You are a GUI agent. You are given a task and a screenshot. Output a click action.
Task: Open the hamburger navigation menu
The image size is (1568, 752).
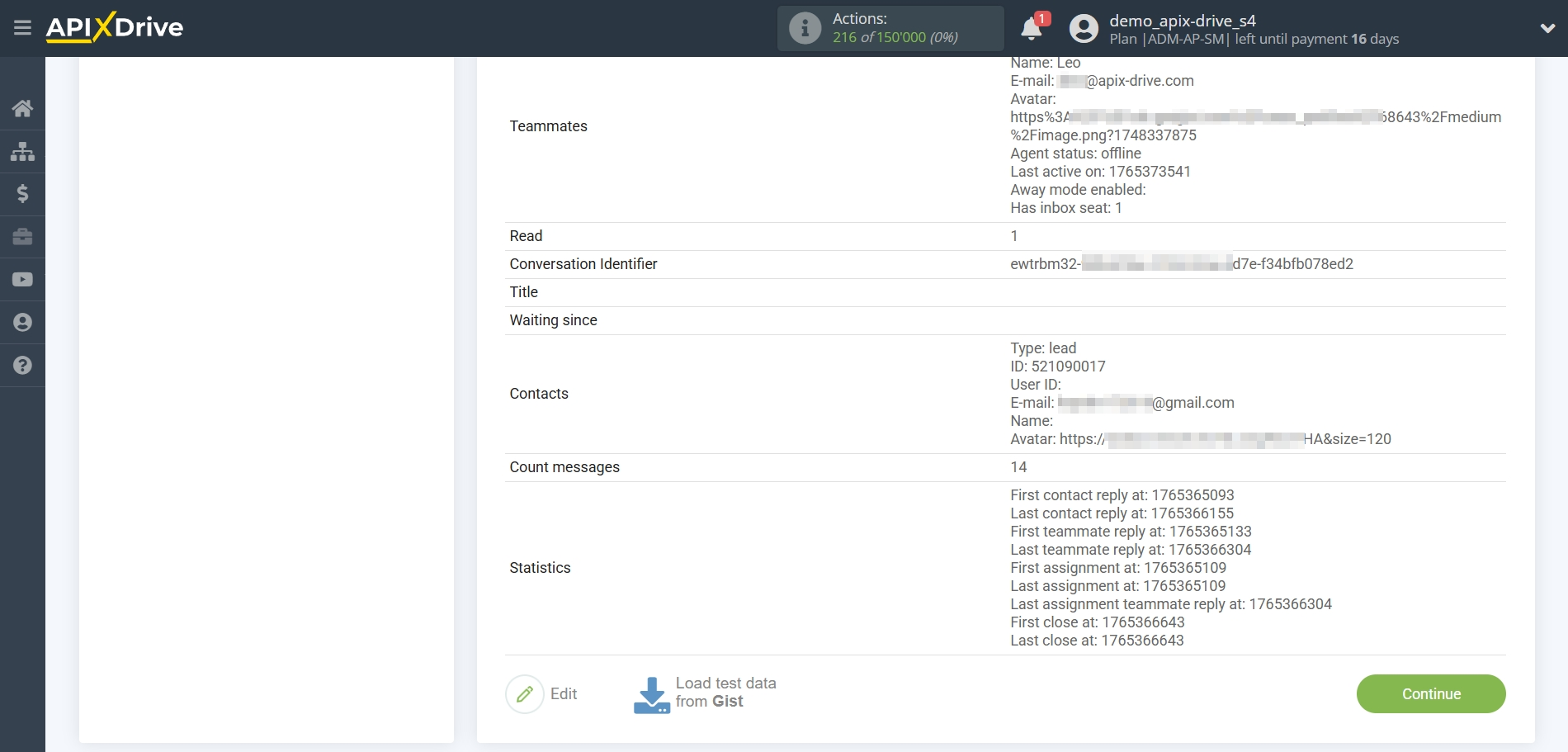22,27
